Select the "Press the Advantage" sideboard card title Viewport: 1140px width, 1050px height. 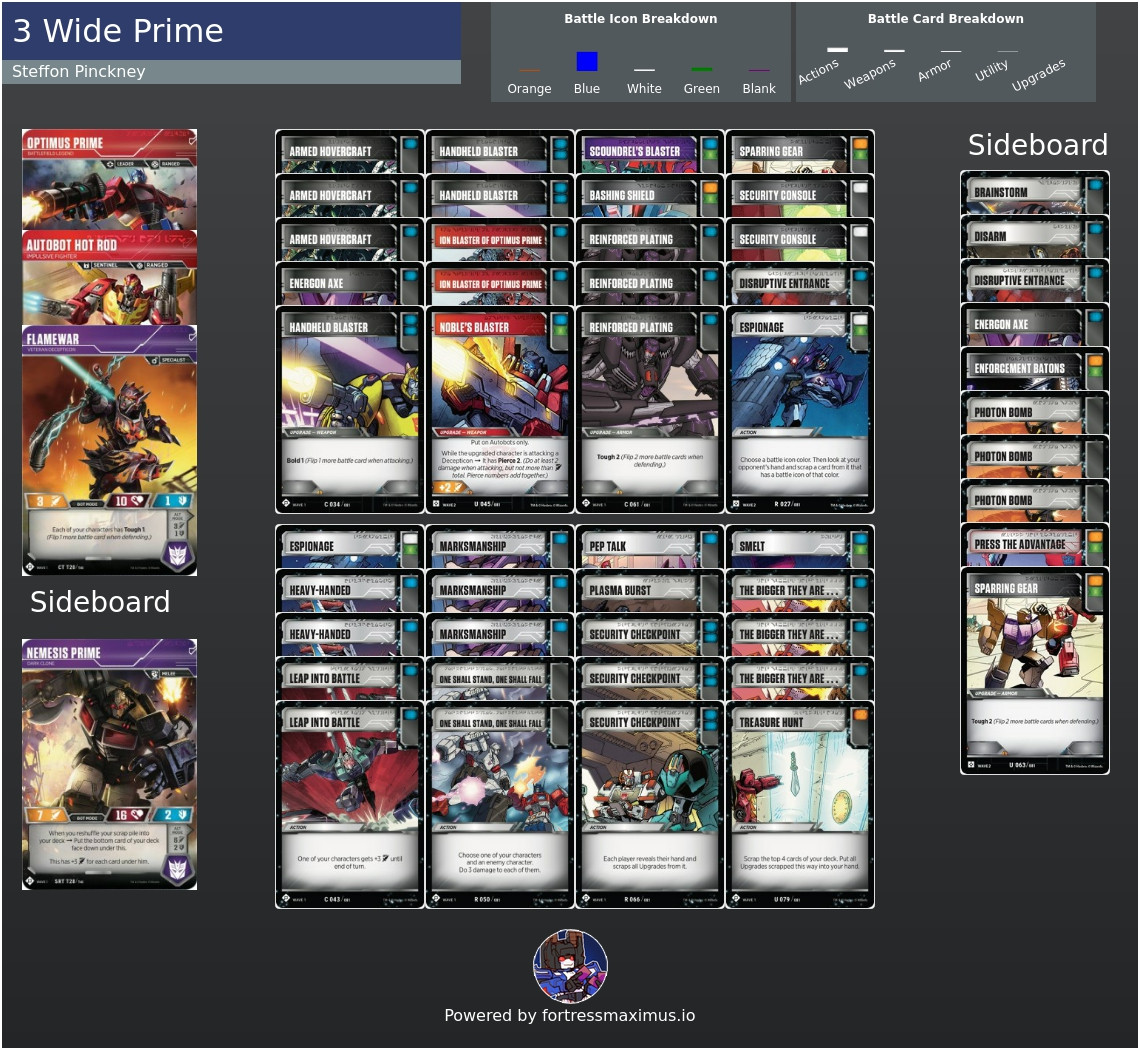point(1019,545)
